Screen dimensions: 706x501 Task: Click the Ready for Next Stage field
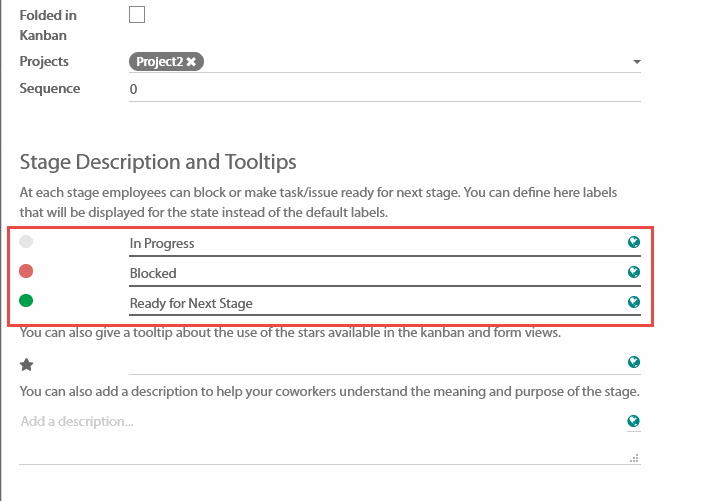click(x=370, y=303)
